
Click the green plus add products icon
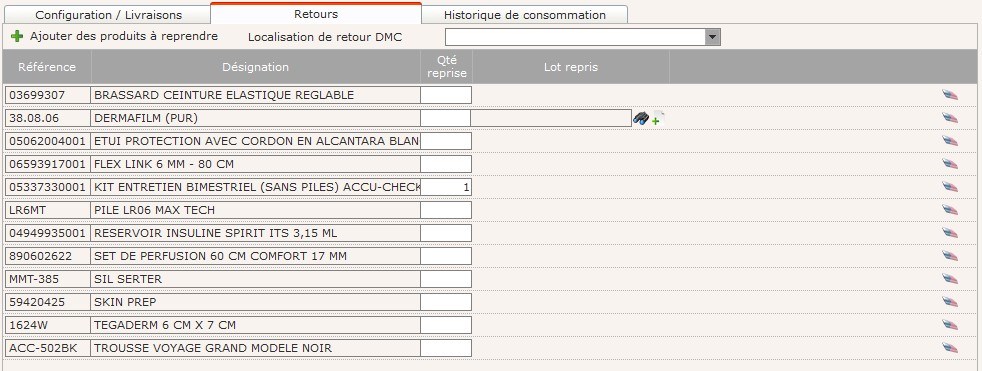coord(17,36)
